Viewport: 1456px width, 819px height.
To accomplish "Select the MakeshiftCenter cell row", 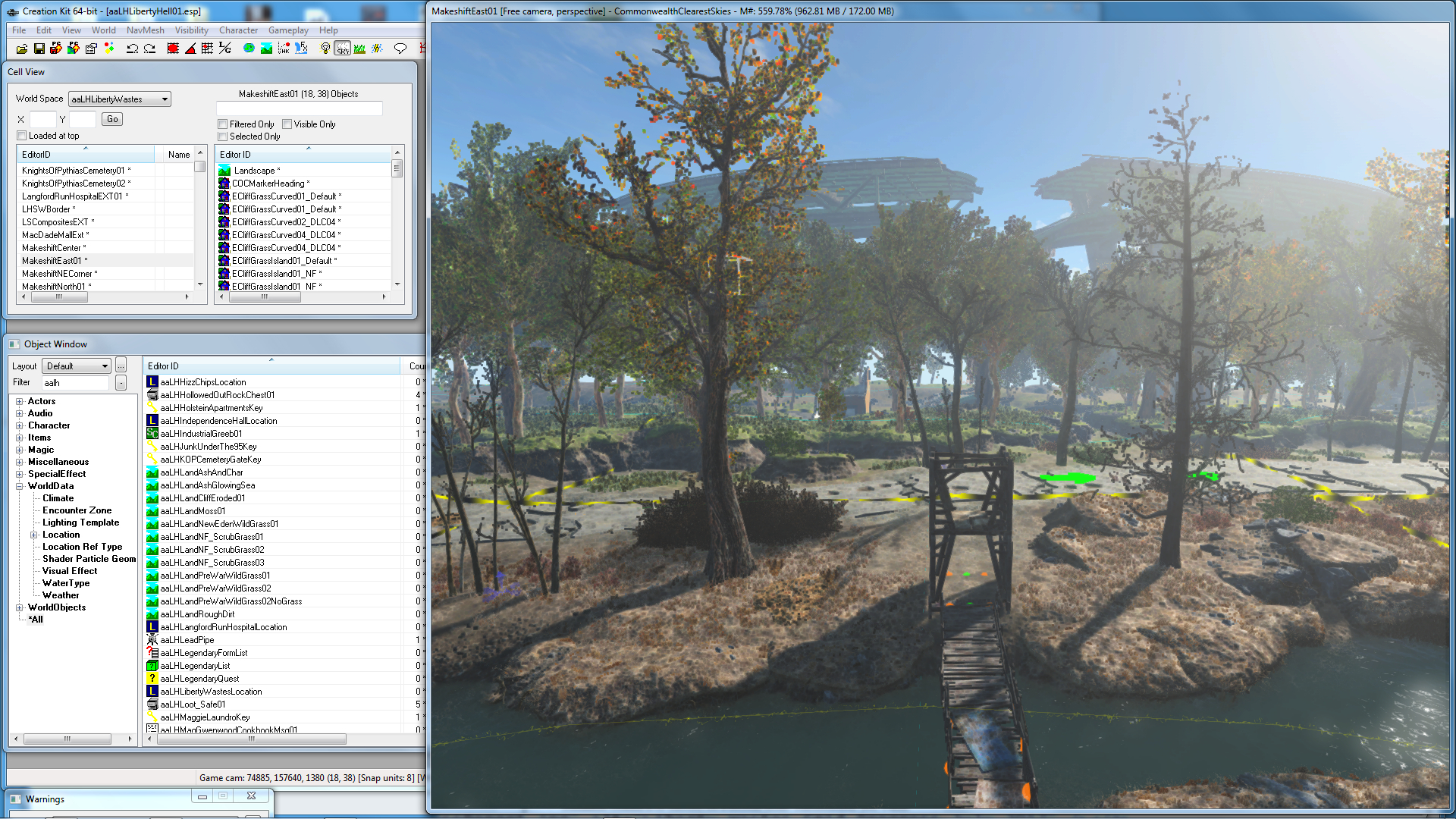I will [x=105, y=248].
